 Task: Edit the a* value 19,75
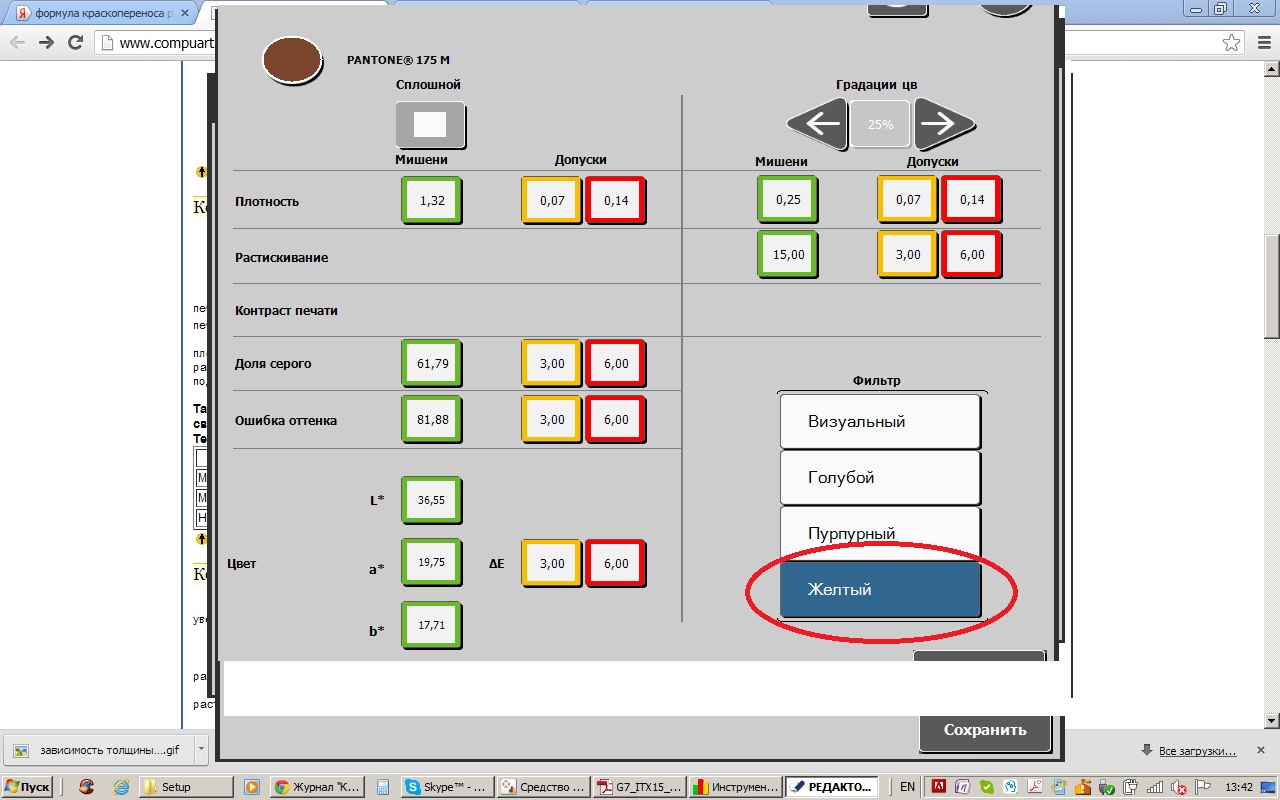pyautogui.click(x=431, y=562)
